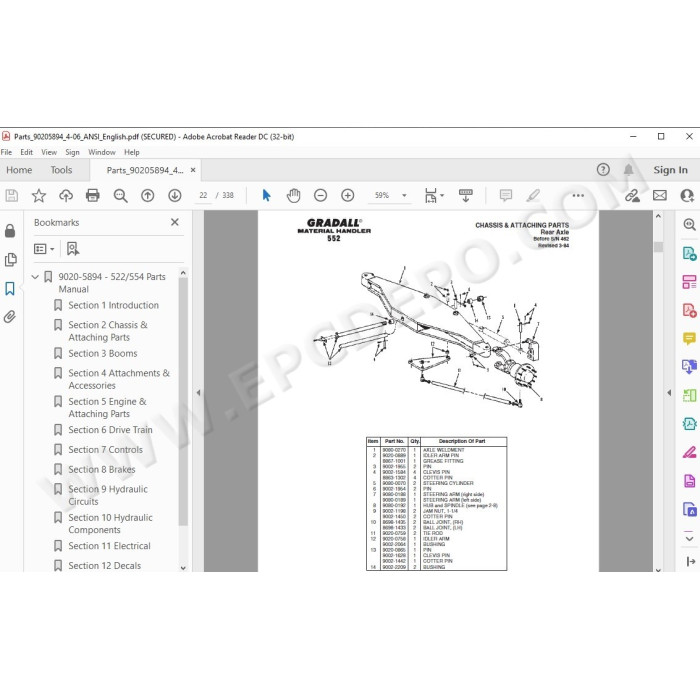Open notifications bell icon

tap(629, 170)
